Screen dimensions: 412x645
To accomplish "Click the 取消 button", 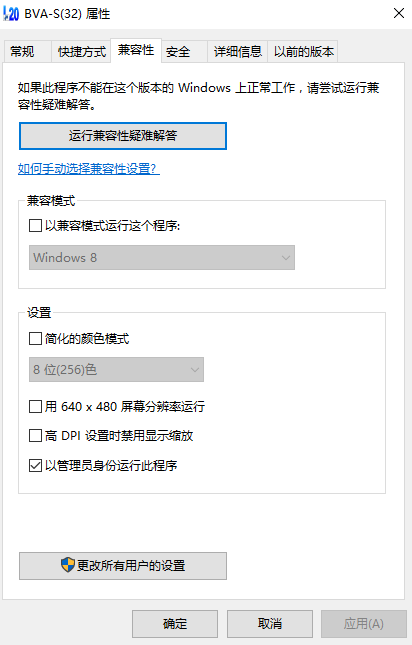I will coord(270,624).
